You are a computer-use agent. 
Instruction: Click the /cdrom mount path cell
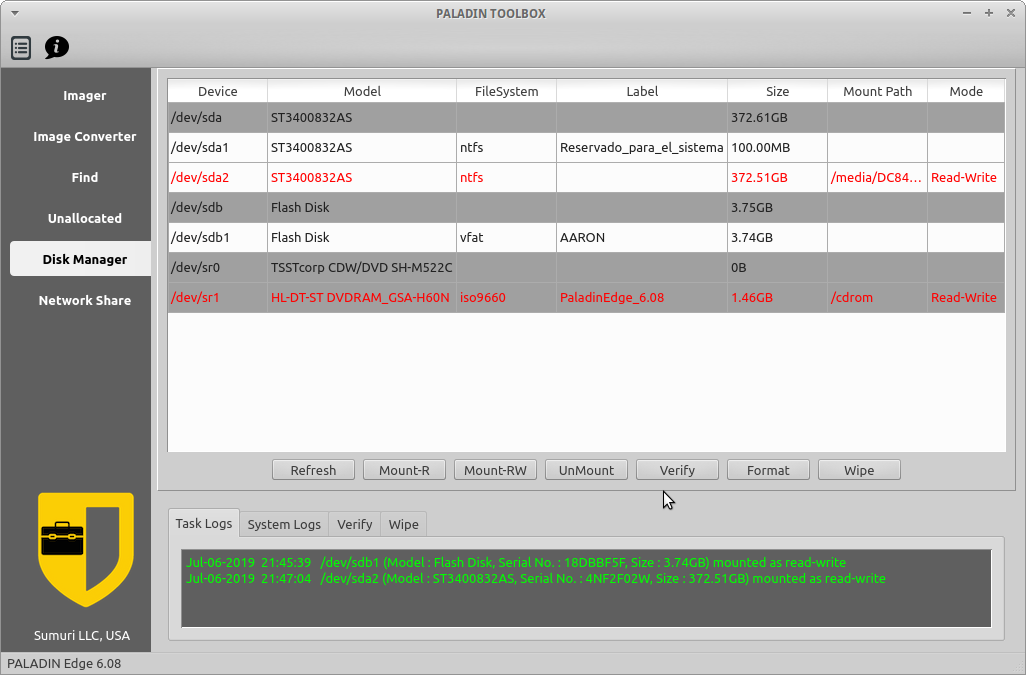877,298
